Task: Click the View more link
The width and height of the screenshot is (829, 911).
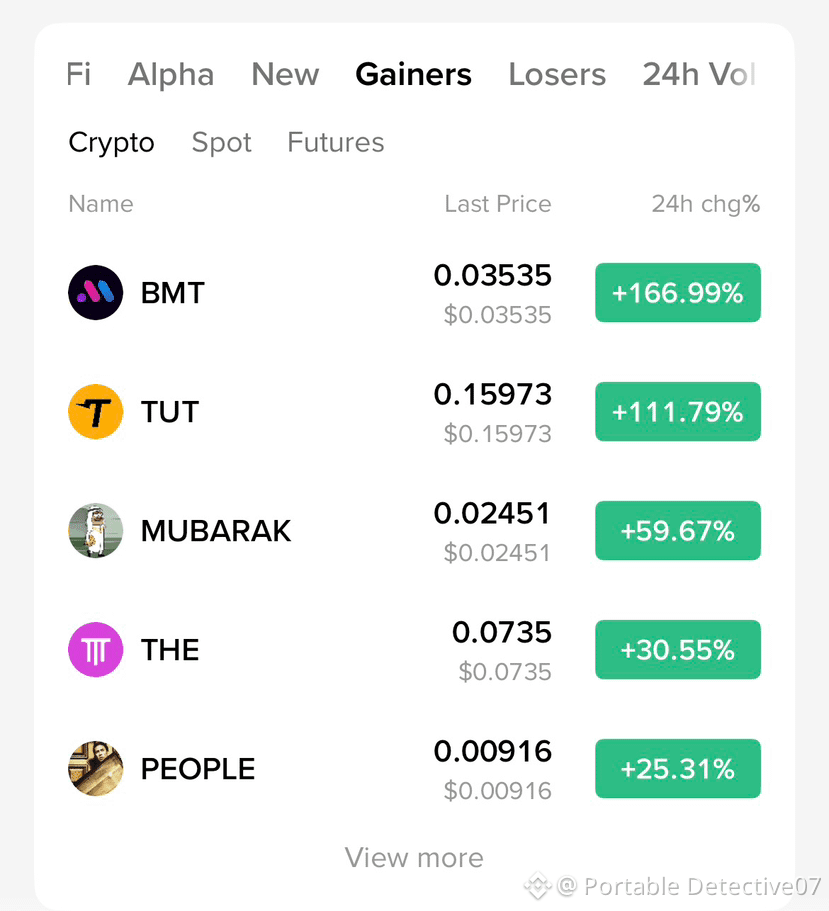Action: click(414, 858)
